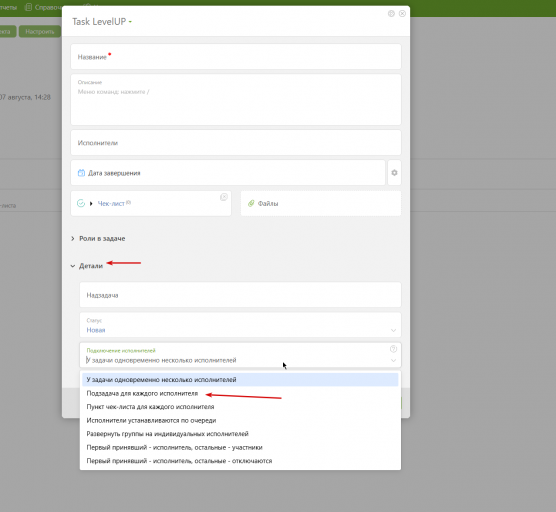Collapse the Детали section
Viewport: 556px width, 512px height.
pyautogui.click(x=87, y=266)
